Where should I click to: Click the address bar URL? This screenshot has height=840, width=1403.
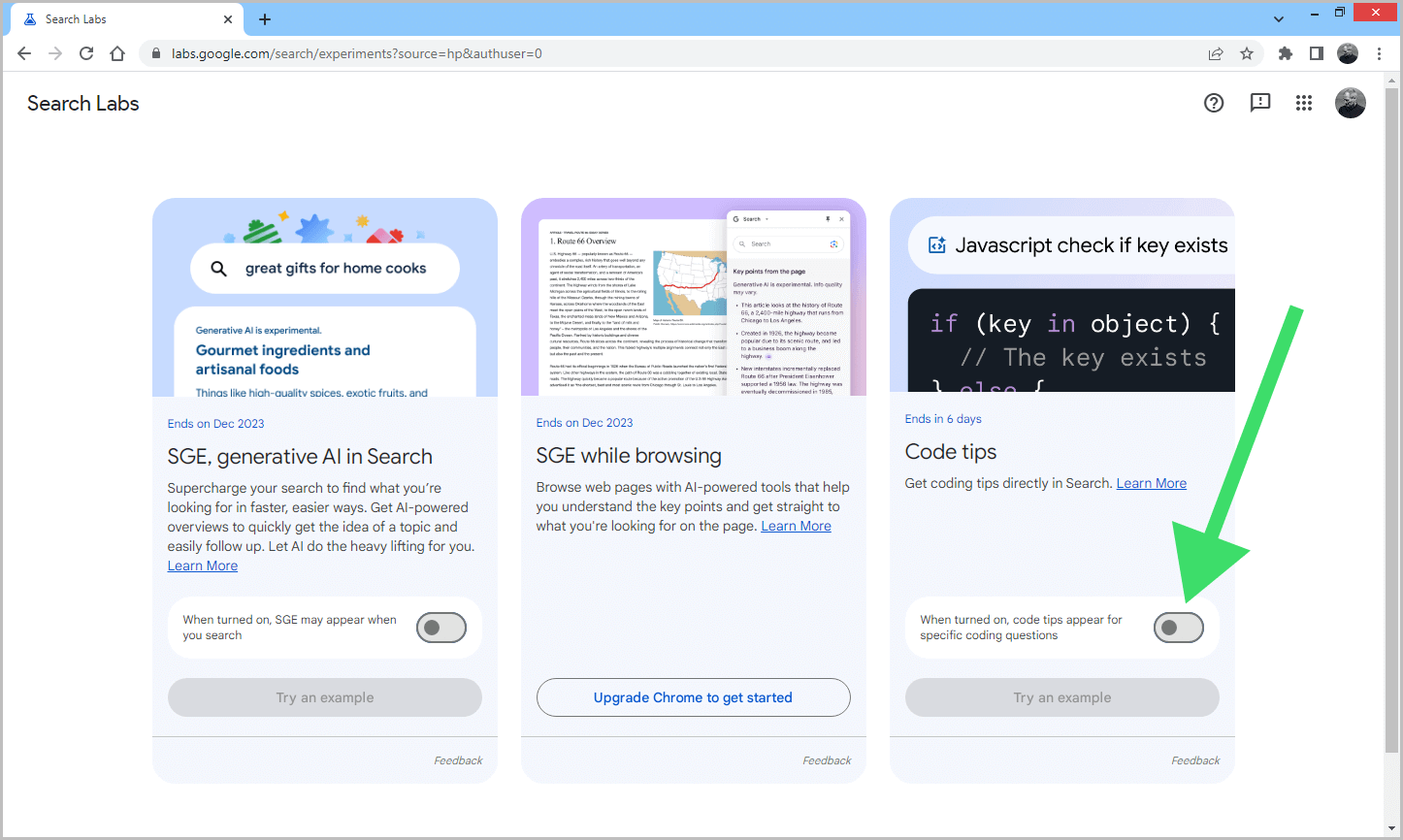coord(356,54)
